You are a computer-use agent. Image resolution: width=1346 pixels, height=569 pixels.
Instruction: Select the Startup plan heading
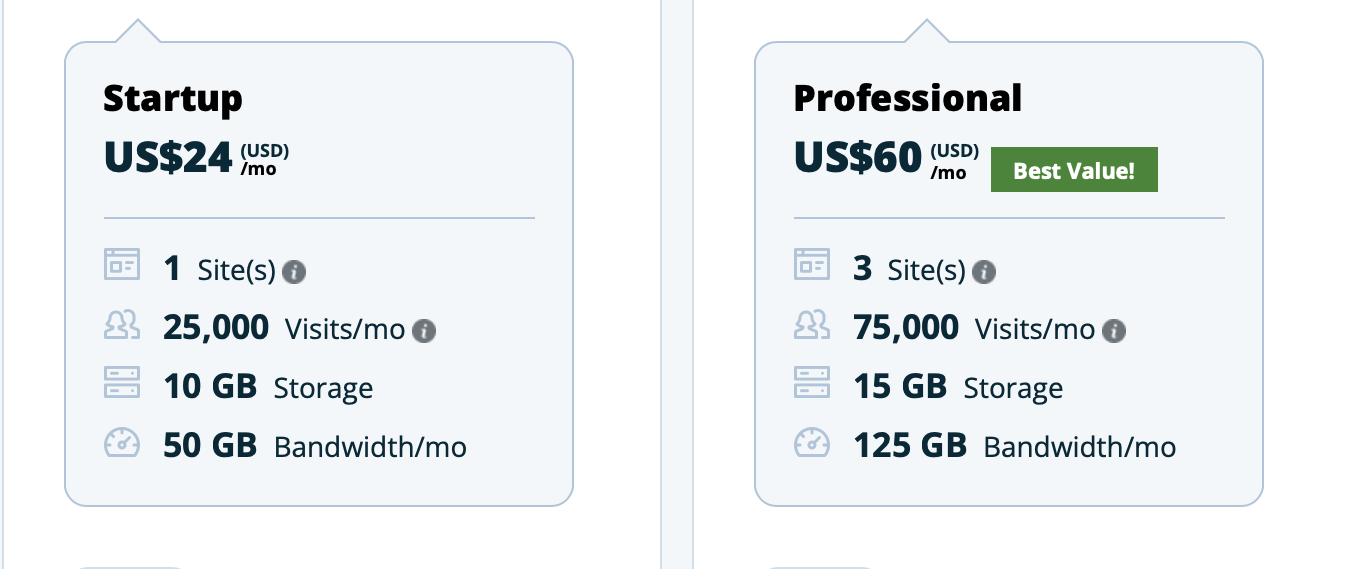point(172,98)
